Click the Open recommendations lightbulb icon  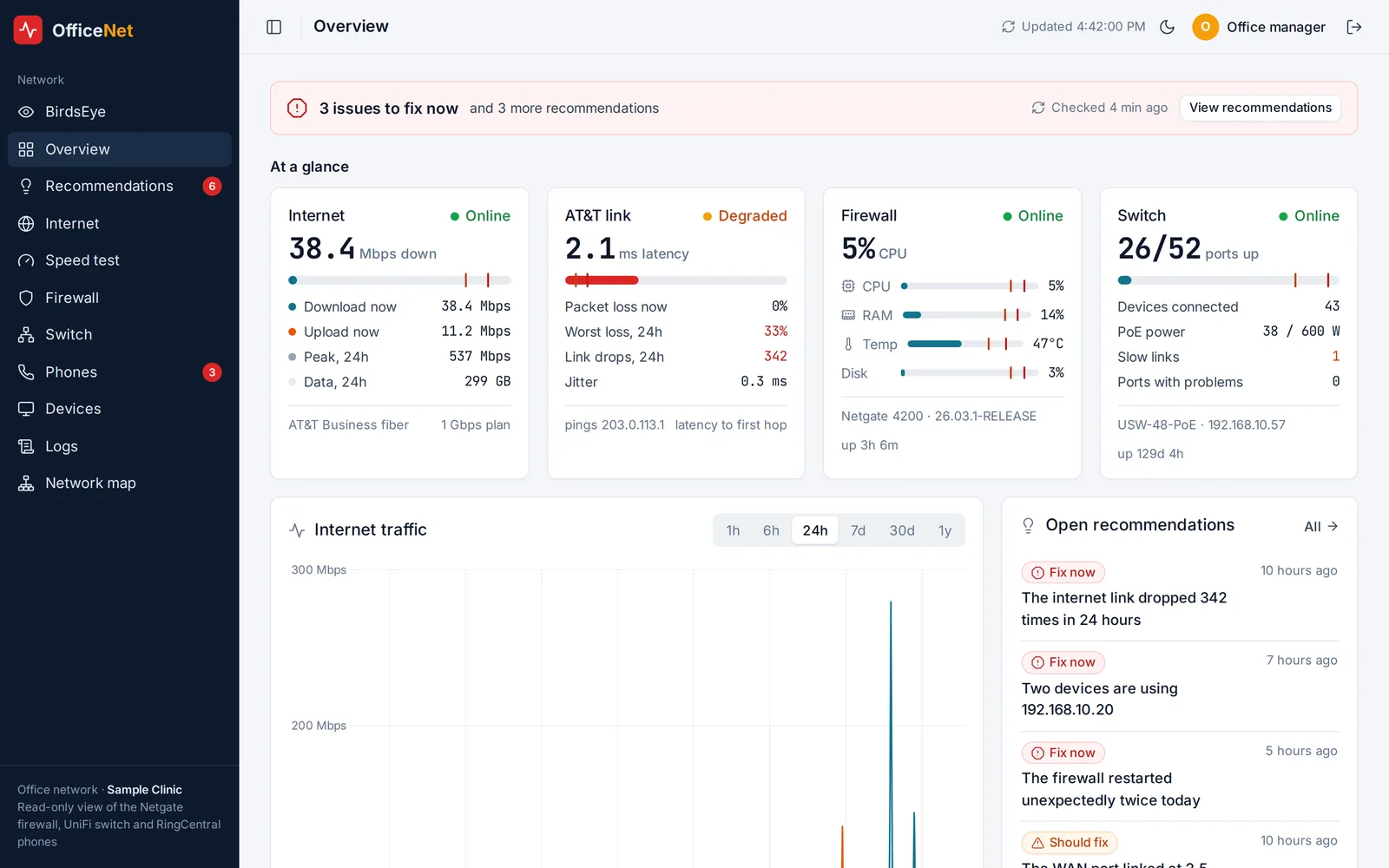click(x=1028, y=525)
